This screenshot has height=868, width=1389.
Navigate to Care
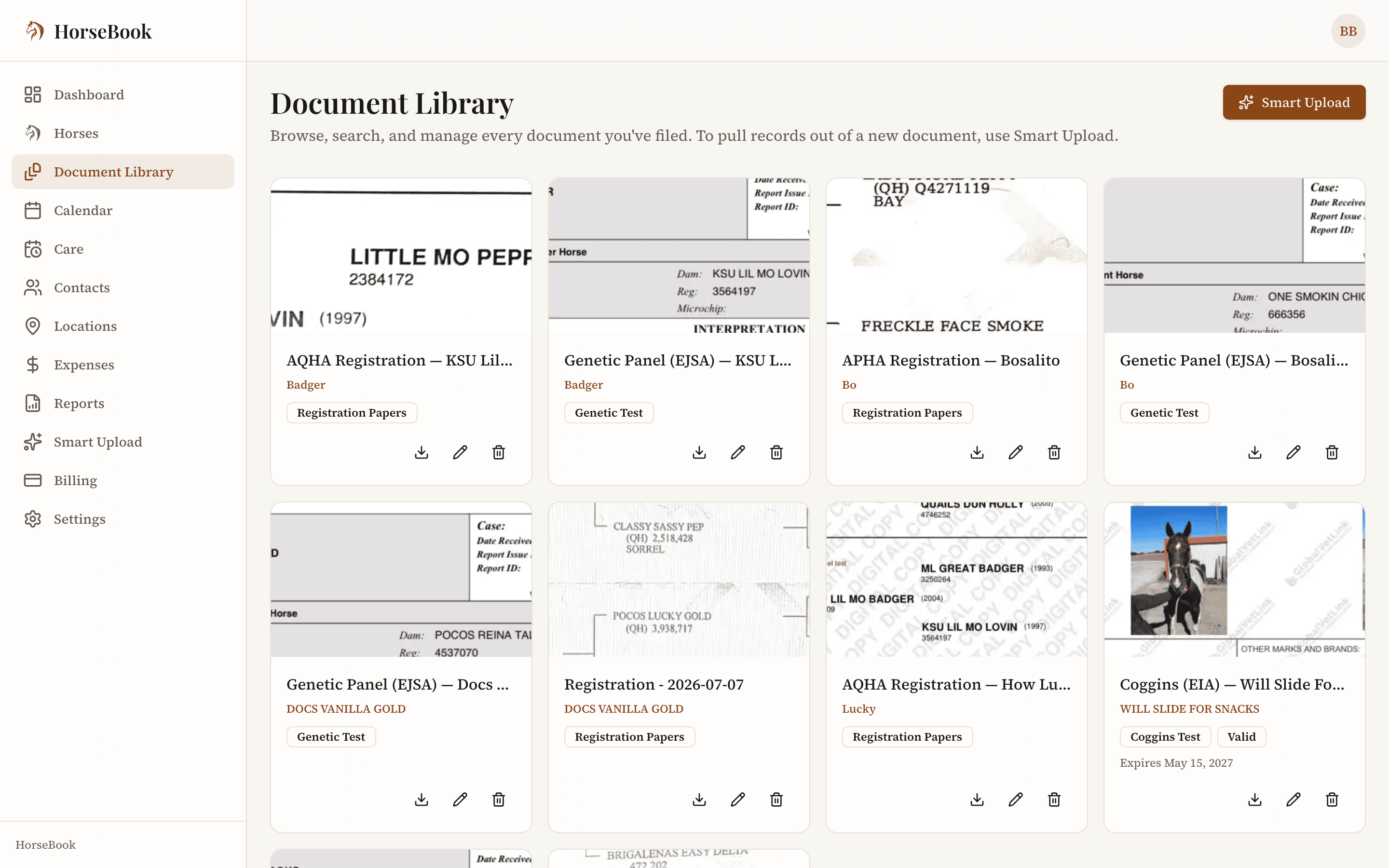(123, 249)
